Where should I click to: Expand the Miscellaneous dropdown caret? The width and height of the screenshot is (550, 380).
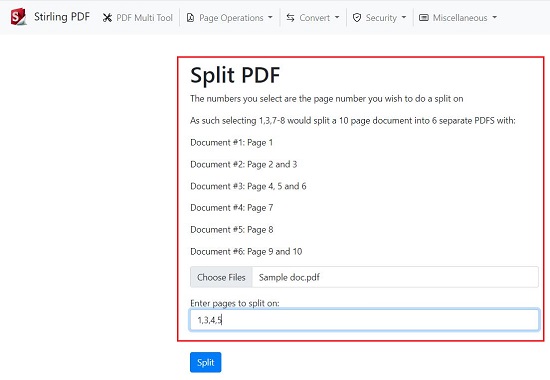pyautogui.click(x=495, y=17)
